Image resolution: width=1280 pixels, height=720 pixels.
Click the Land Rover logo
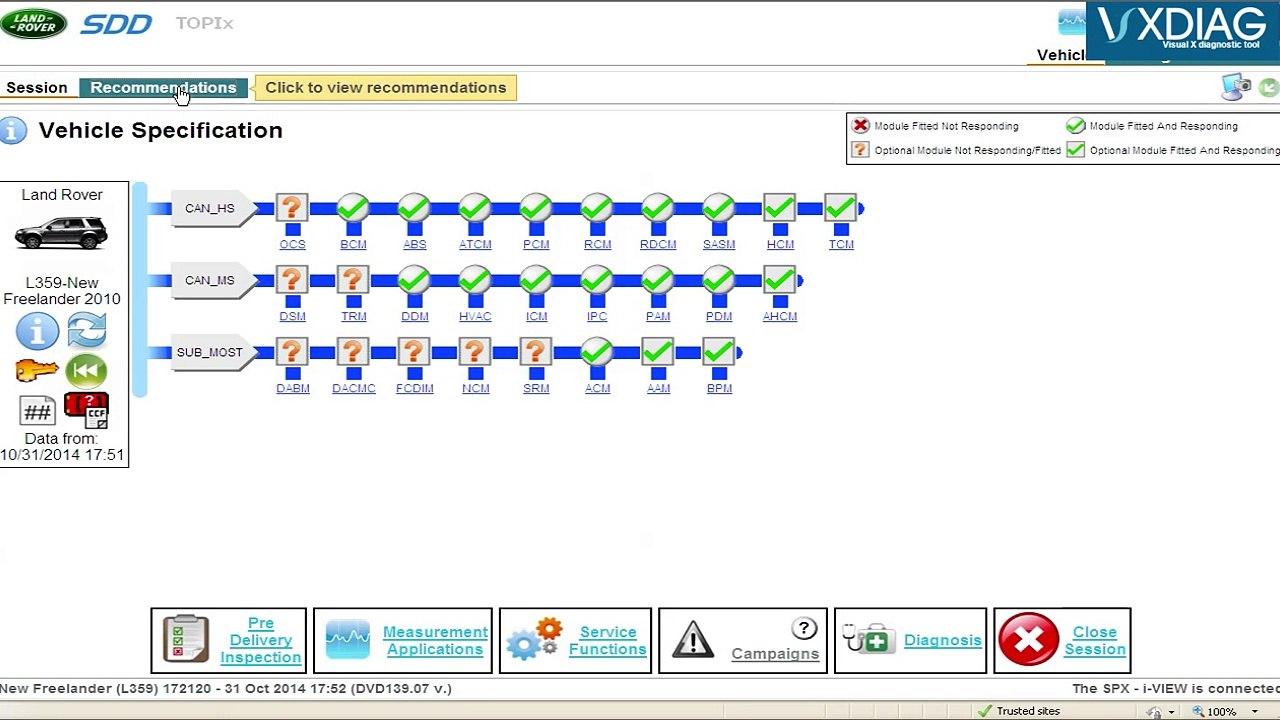(x=34, y=23)
